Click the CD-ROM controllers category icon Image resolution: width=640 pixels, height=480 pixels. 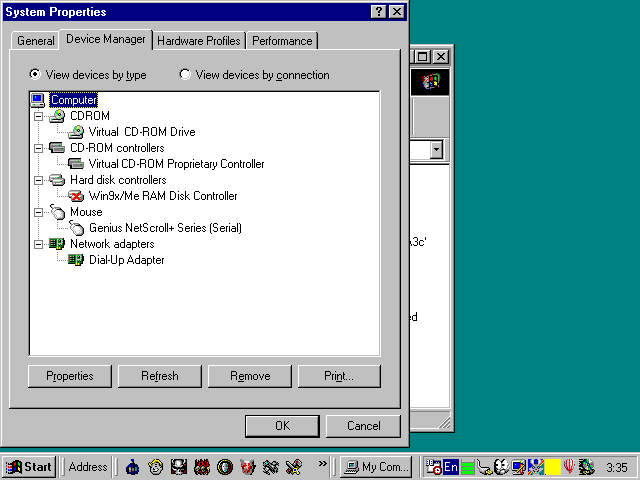[x=57, y=148]
